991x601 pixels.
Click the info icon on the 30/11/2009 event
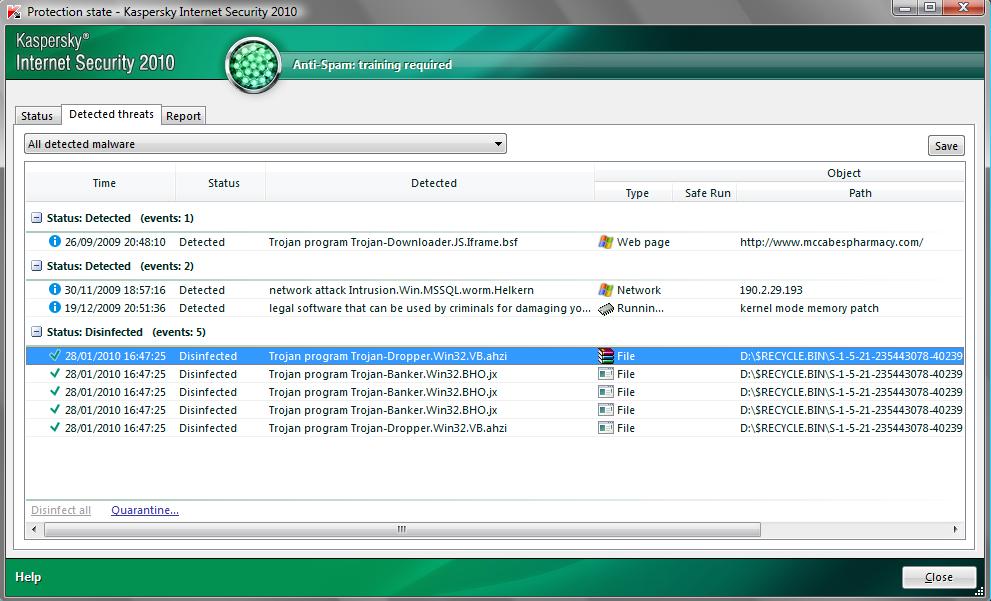55,289
